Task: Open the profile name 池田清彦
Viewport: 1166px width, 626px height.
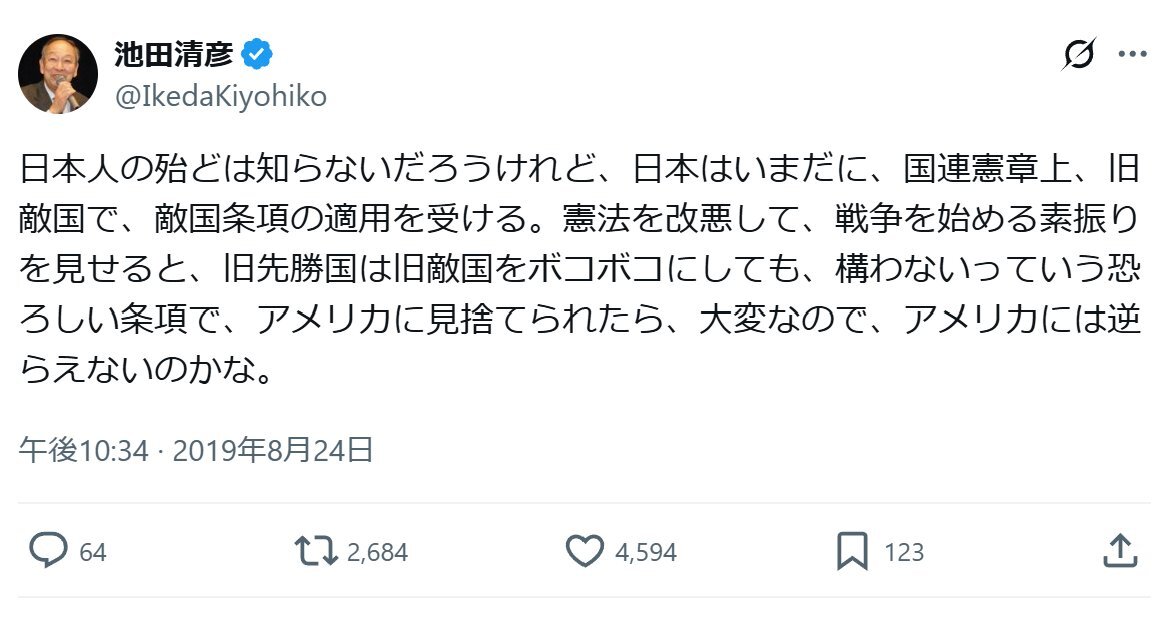Action: tap(173, 54)
